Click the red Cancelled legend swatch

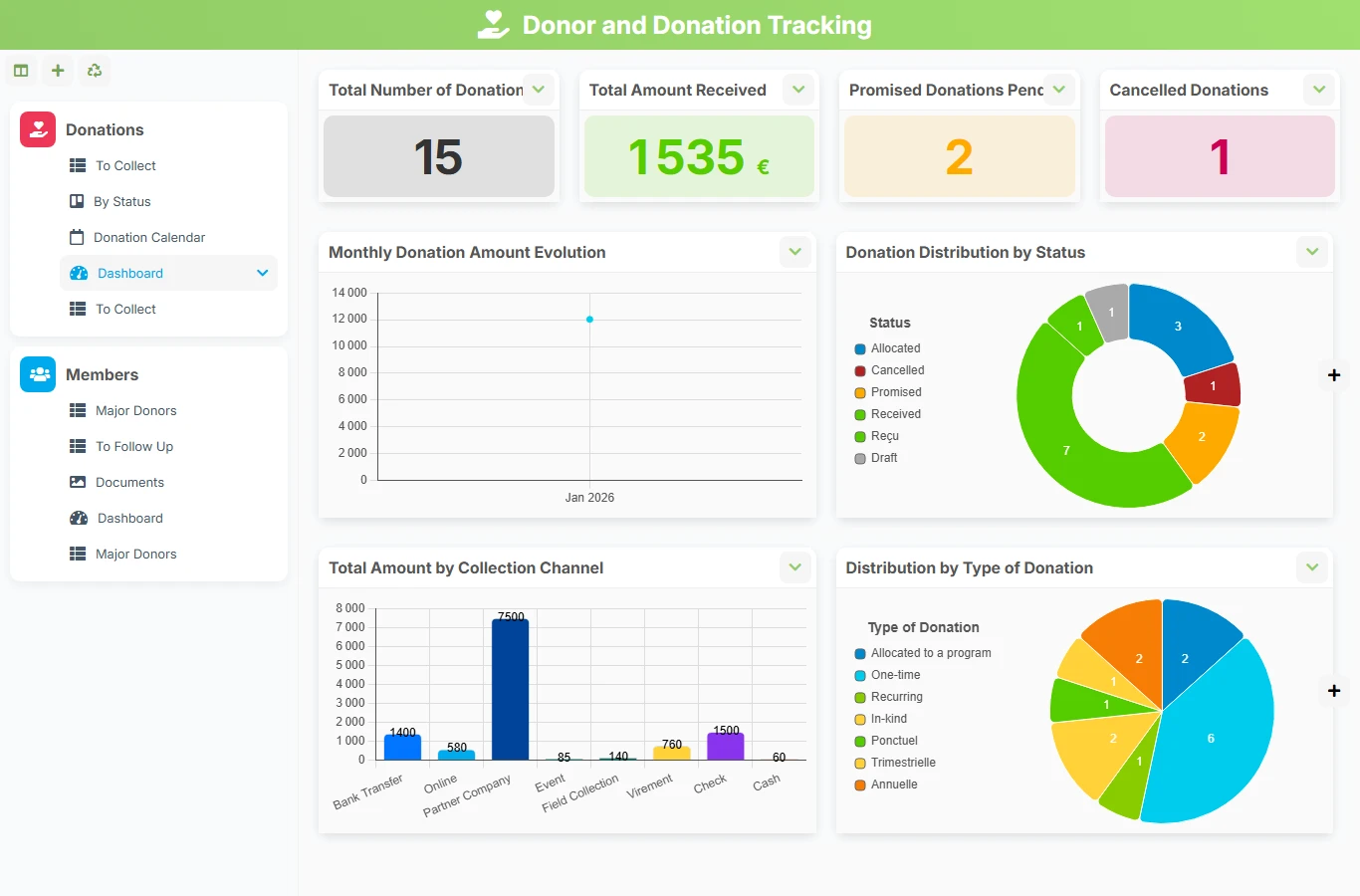coord(860,371)
